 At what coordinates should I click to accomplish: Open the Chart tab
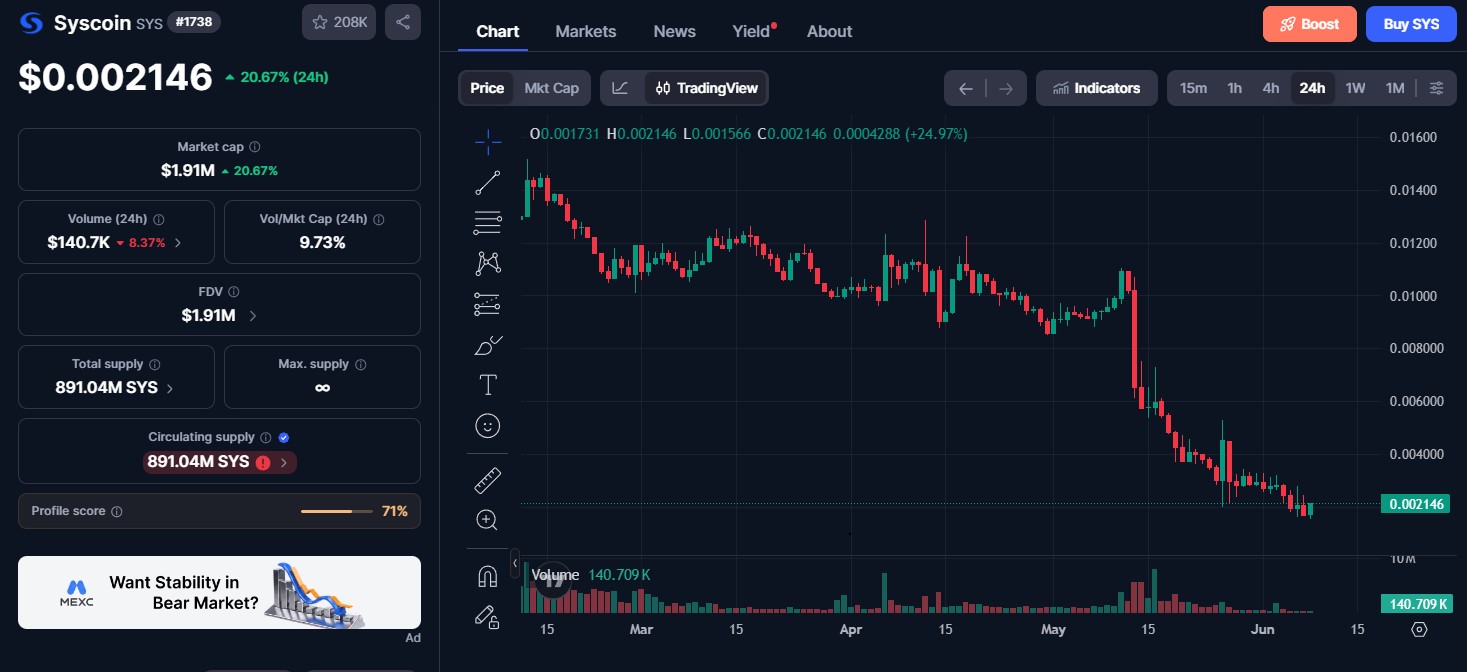coord(498,31)
